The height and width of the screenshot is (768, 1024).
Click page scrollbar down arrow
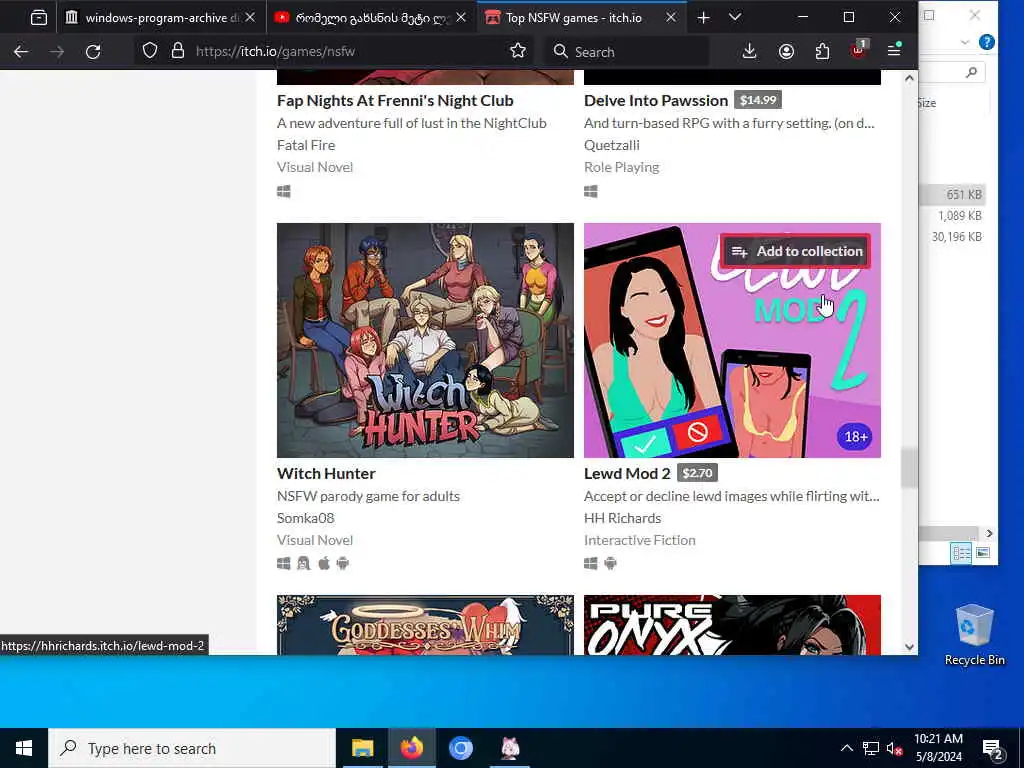pos(909,647)
